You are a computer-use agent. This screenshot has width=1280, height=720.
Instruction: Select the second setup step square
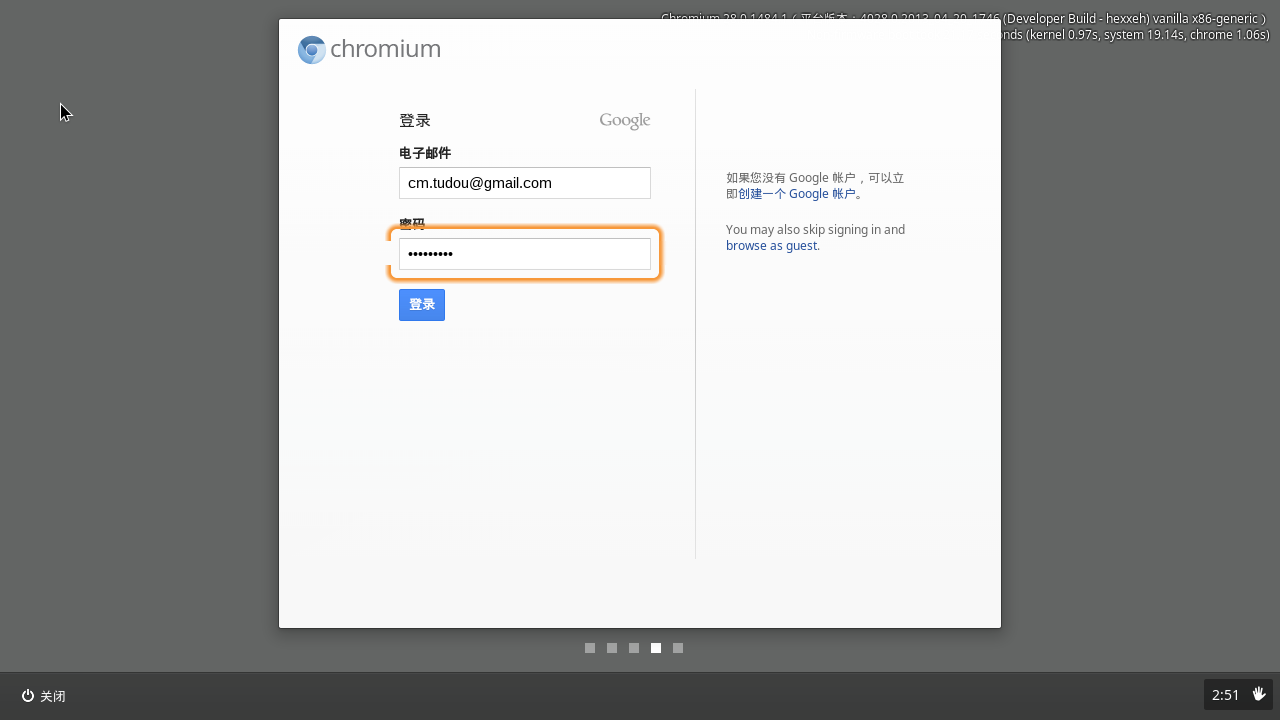pos(612,648)
